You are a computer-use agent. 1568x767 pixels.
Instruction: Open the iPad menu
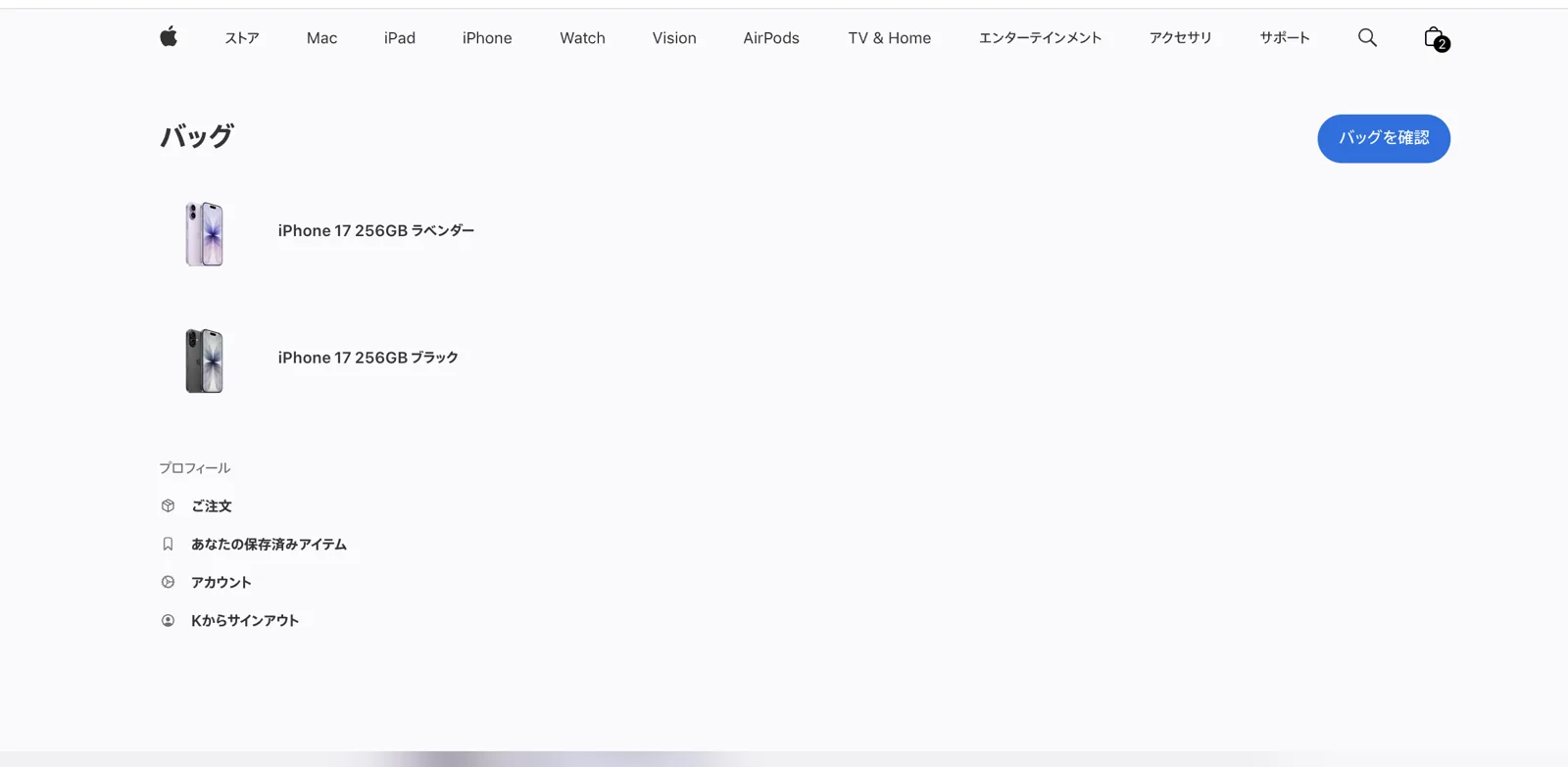[x=400, y=38]
